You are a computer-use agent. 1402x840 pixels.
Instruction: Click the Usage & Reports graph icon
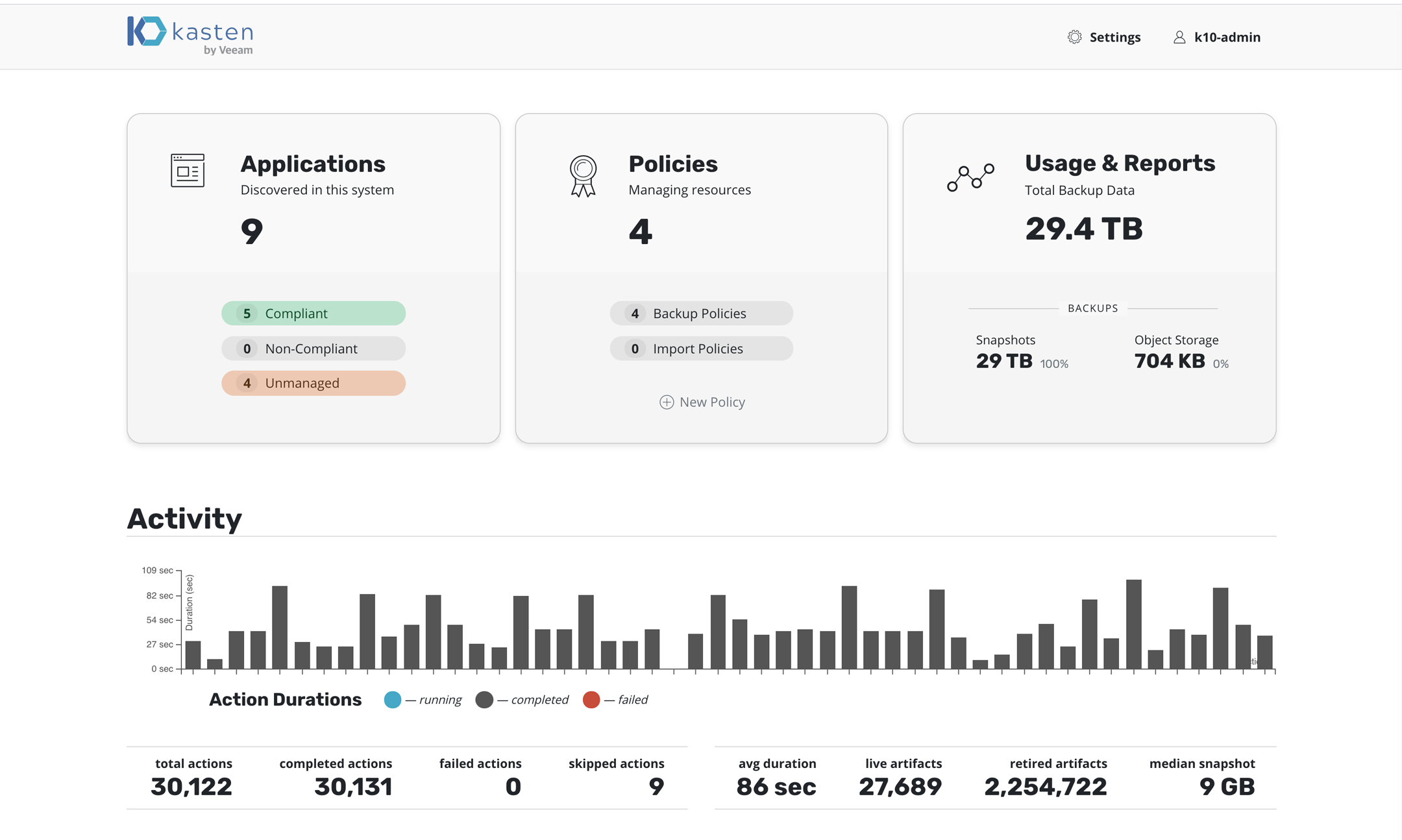[970, 177]
